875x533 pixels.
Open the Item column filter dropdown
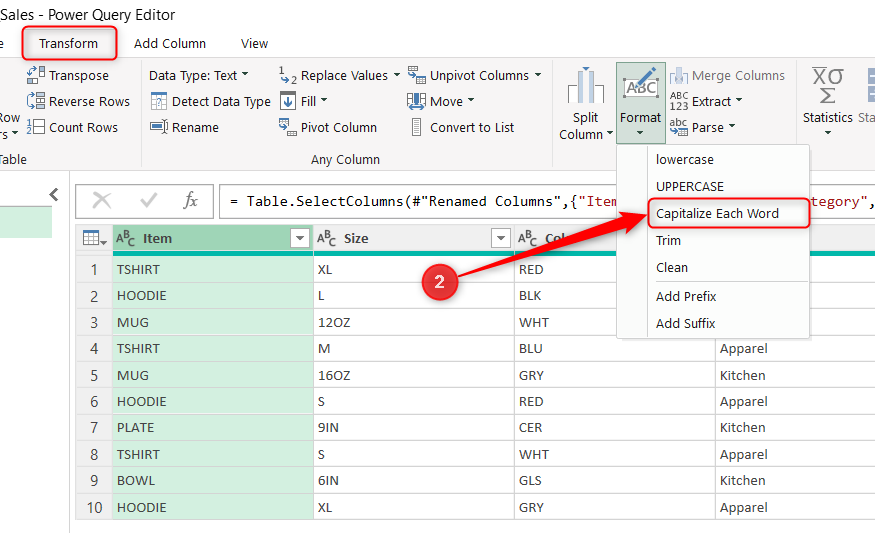(x=300, y=238)
